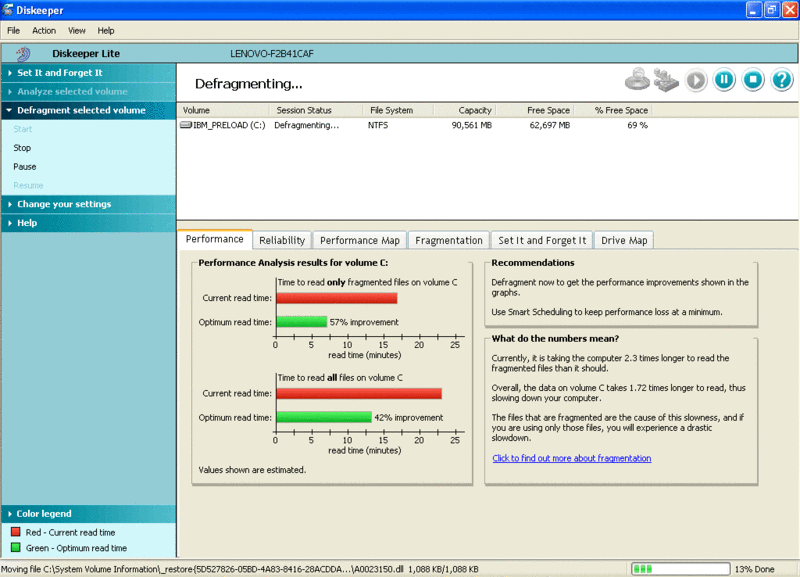The height and width of the screenshot is (577, 800).
Task: Expand the Analyze selected volume section
Action: [89, 92]
